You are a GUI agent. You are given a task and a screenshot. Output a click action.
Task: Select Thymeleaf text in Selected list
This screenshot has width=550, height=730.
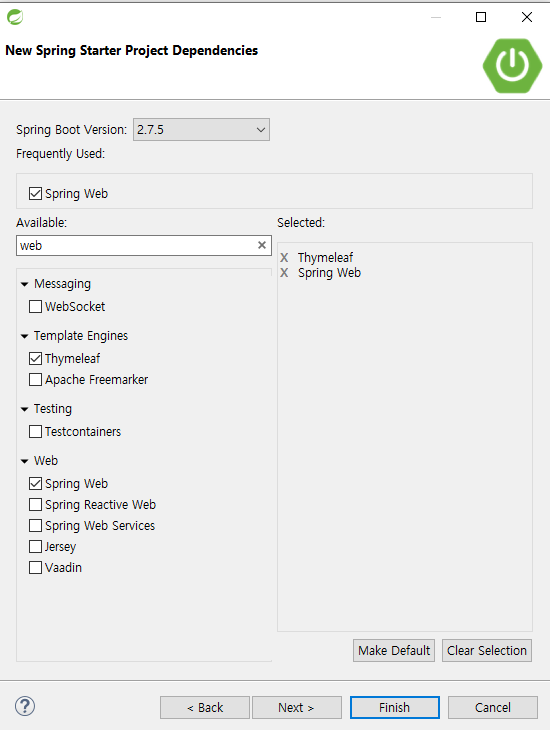click(325, 257)
